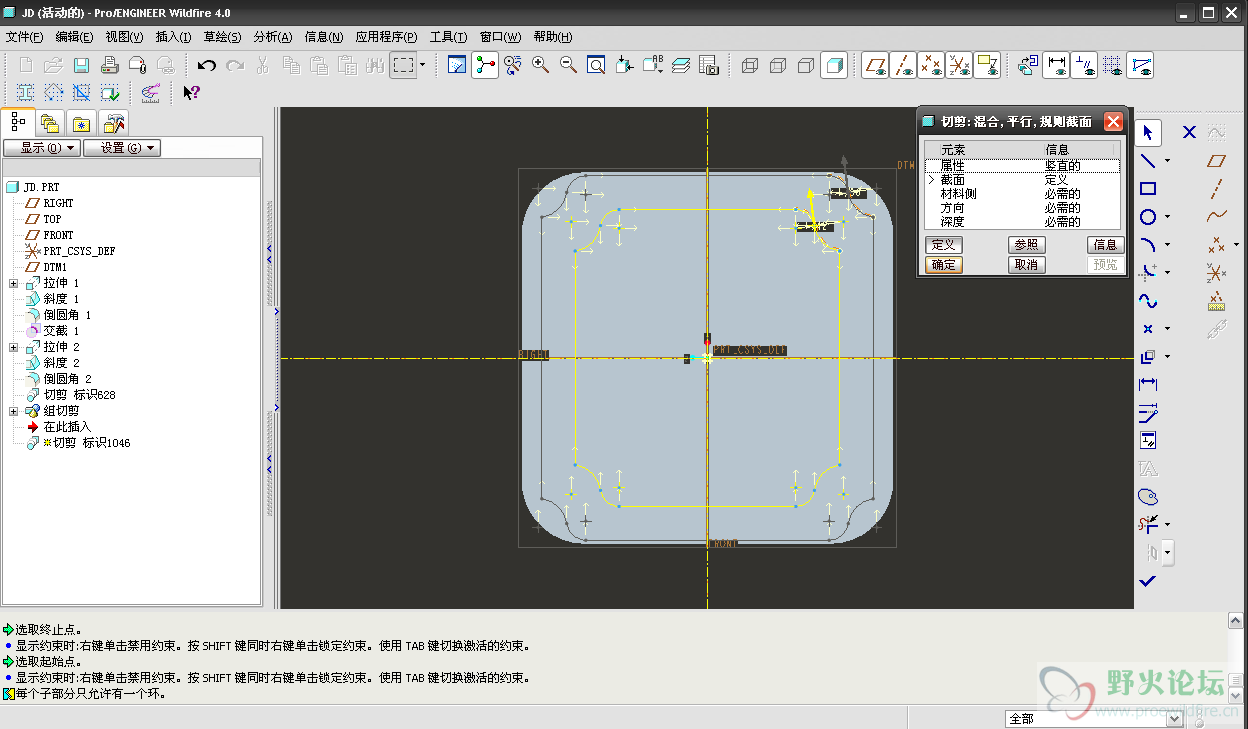
Task: Click the dimension creation tool
Action: 1148,384
